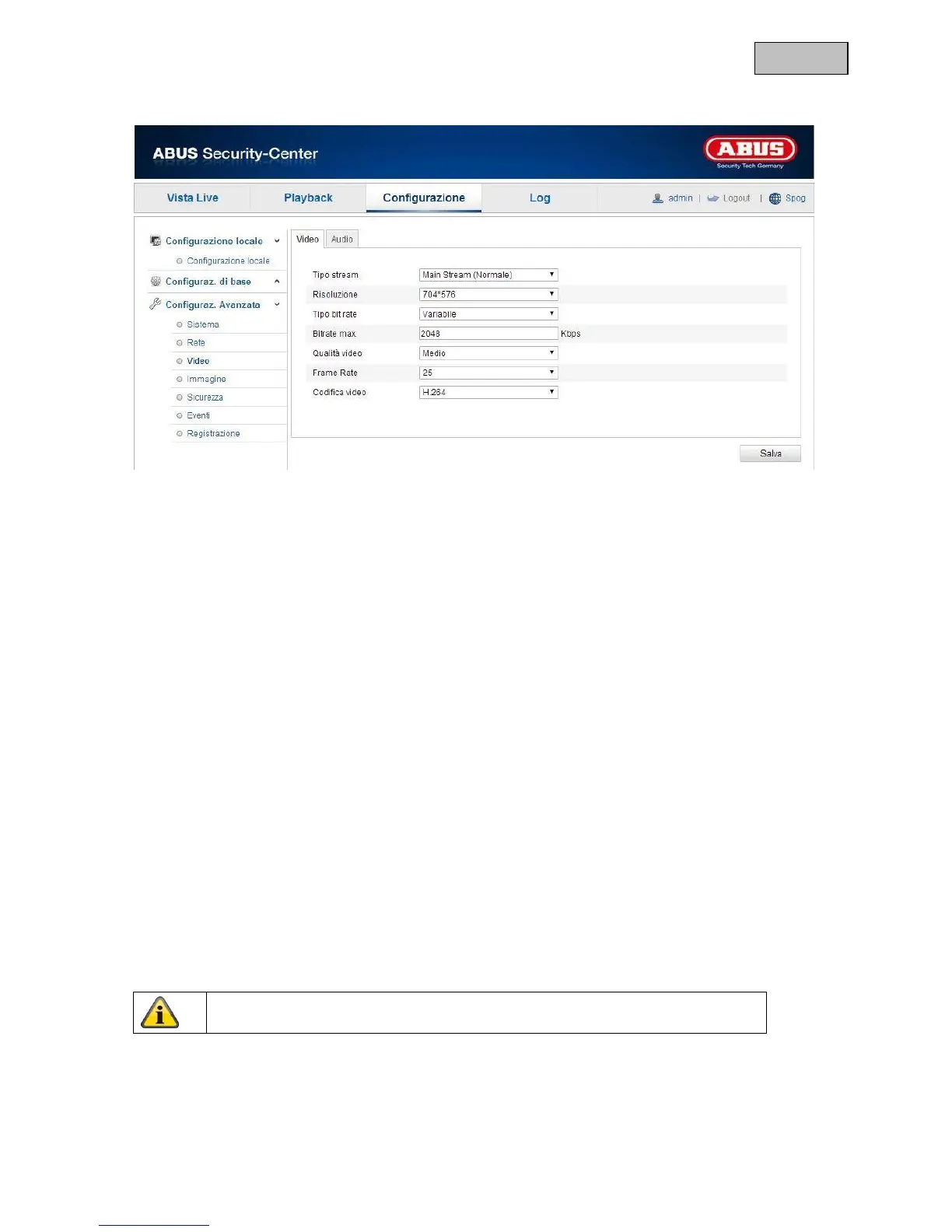
Task: Open the language globe icon
Action: [x=775, y=198]
